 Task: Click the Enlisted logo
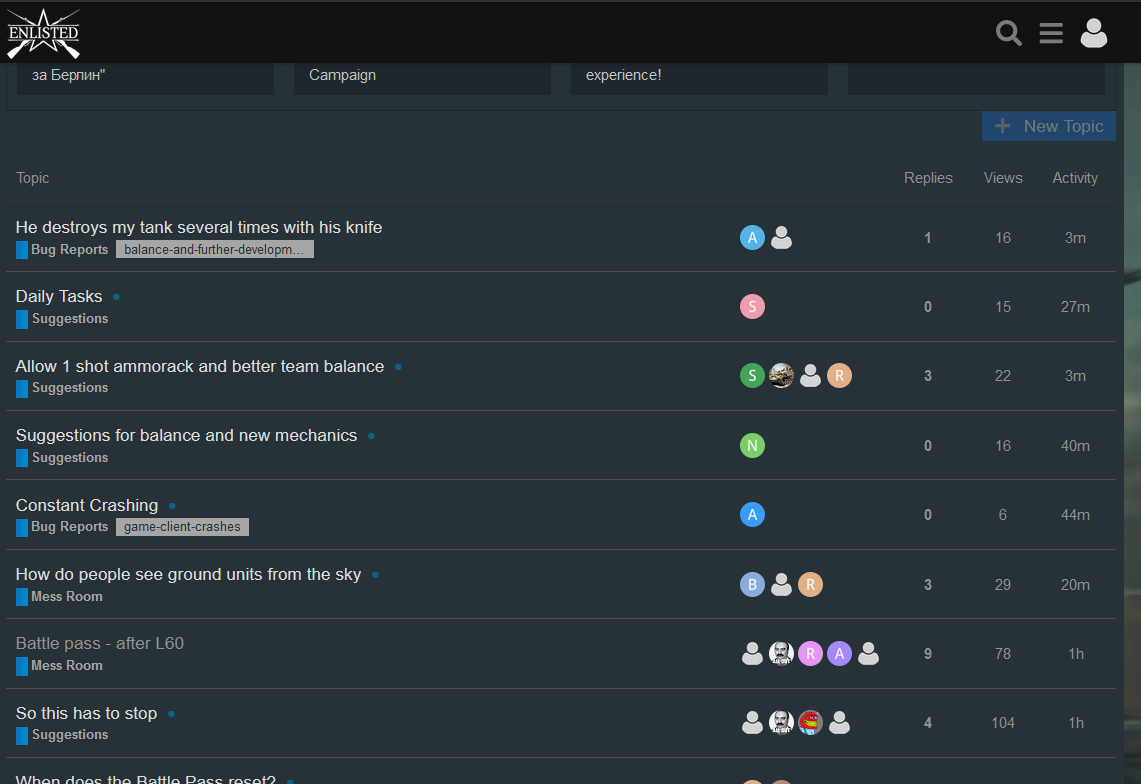point(43,33)
